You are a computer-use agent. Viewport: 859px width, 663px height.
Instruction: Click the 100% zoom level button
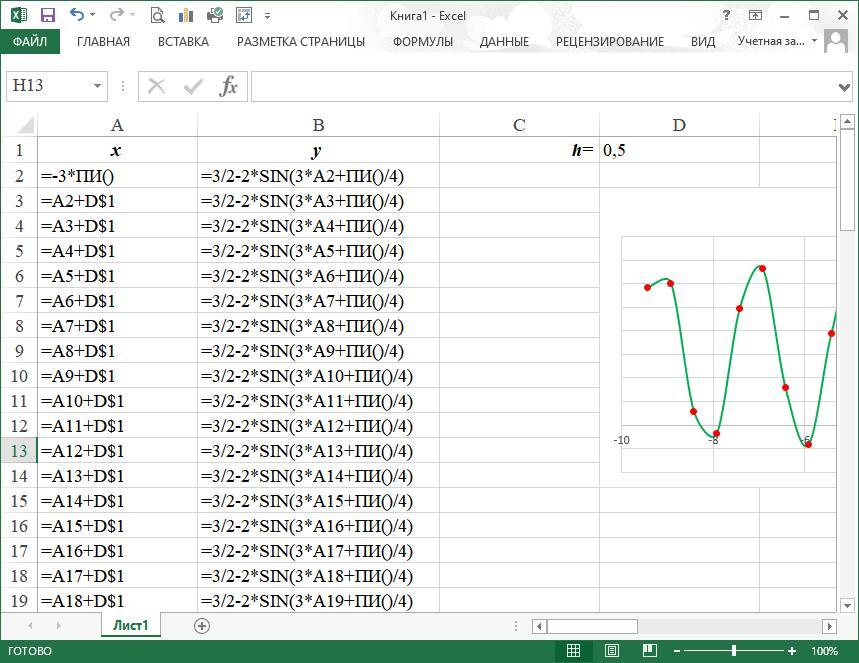tap(825, 651)
